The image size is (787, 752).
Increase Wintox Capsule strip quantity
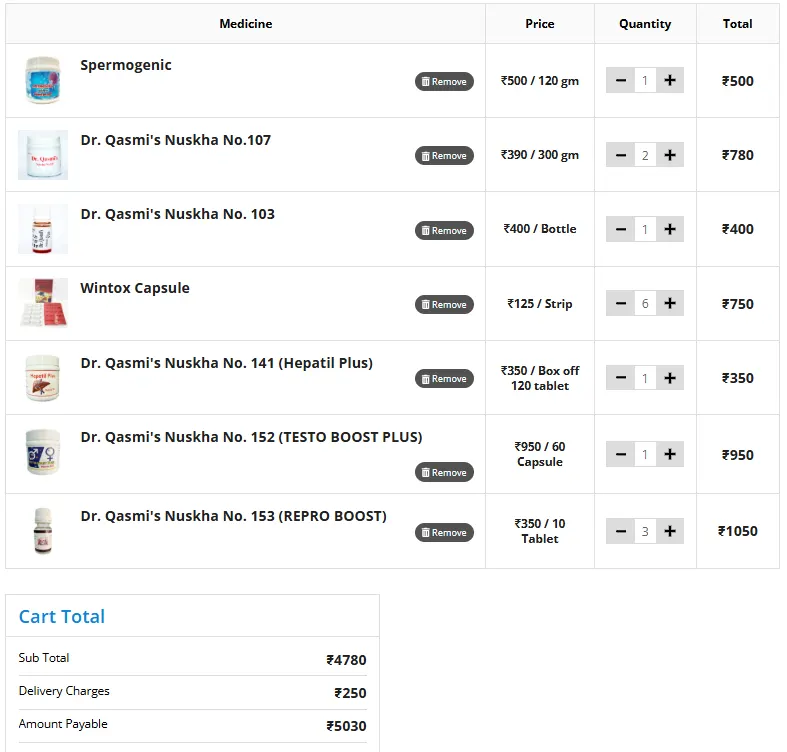[x=670, y=303]
